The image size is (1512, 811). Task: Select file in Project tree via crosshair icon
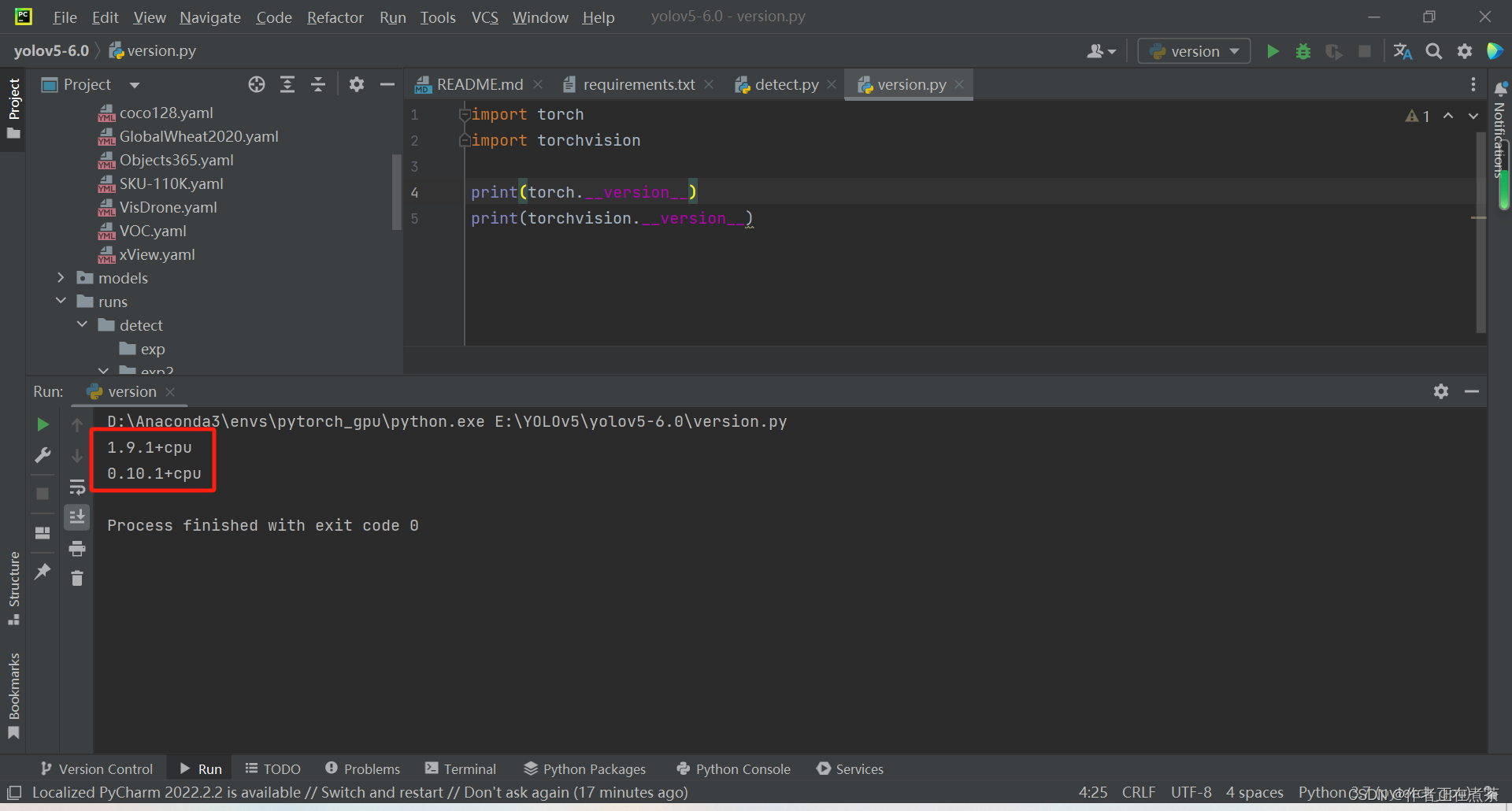(256, 84)
